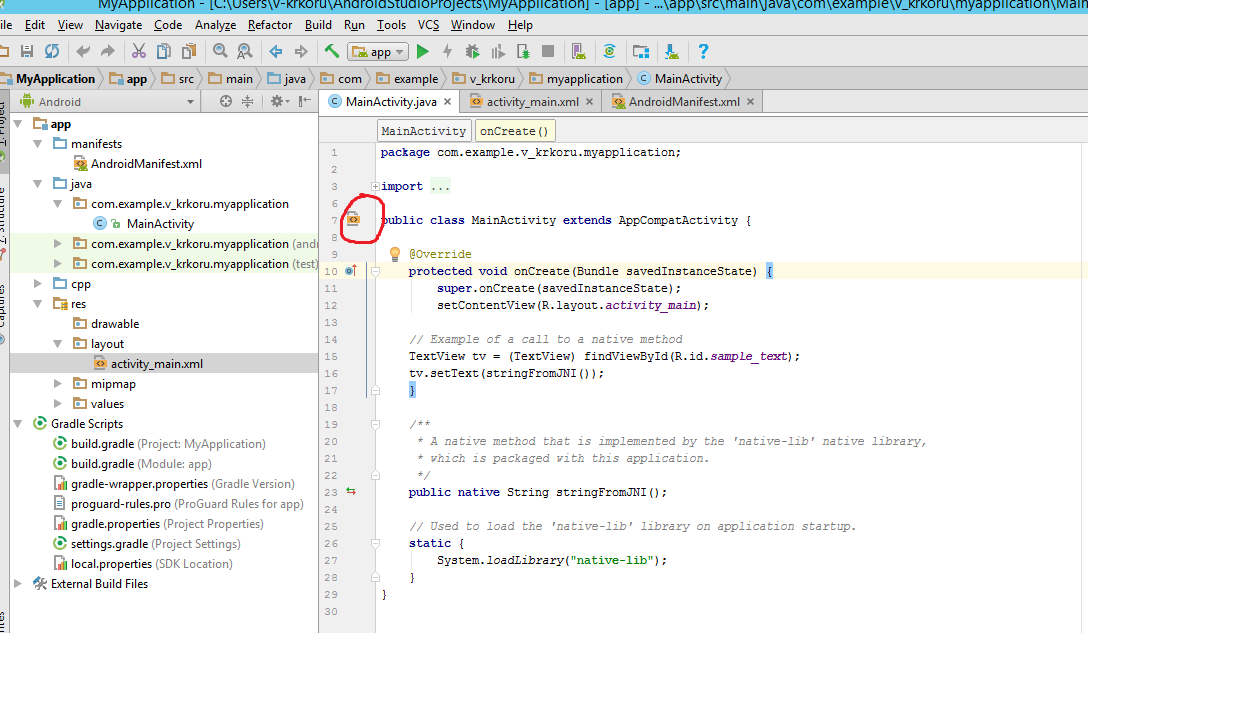Image resolution: width=1249 pixels, height=716 pixels.
Task: Click Sync Project with Gradle Files icon
Action: [x=609, y=51]
